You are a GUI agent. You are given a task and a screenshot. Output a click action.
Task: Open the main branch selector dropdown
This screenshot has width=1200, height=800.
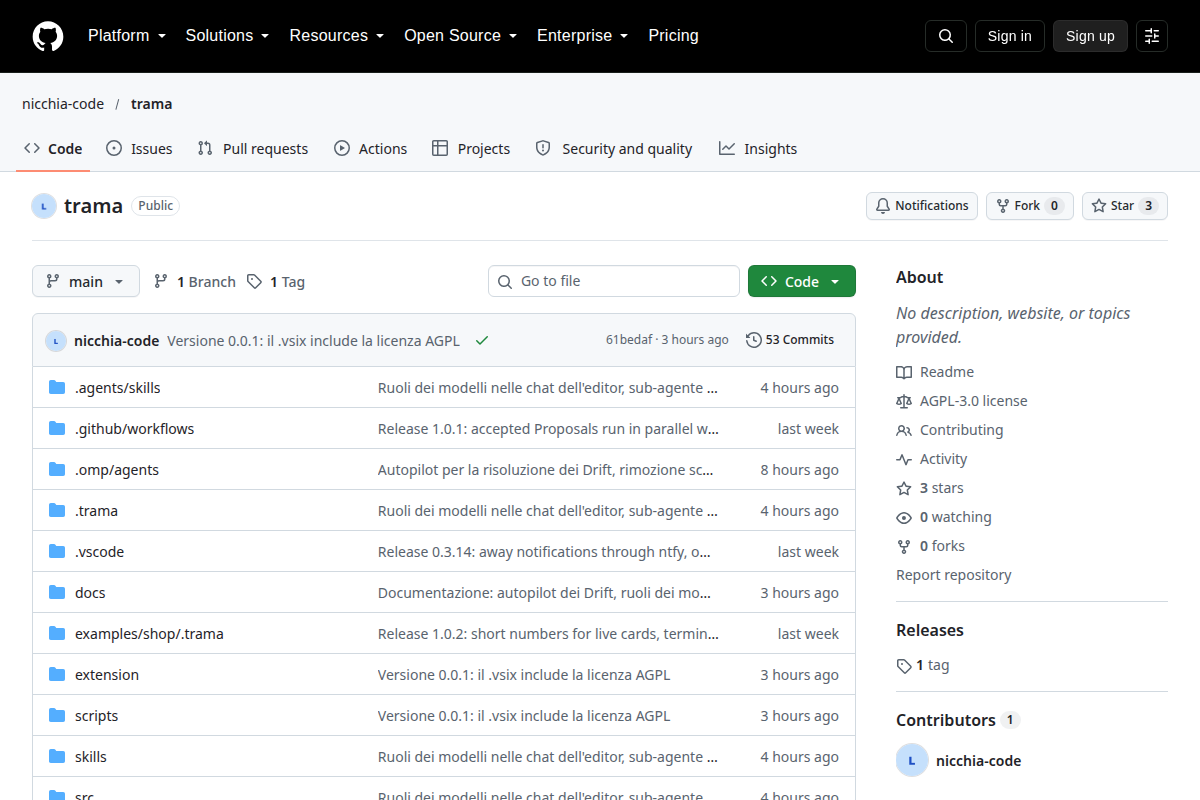(x=86, y=281)
